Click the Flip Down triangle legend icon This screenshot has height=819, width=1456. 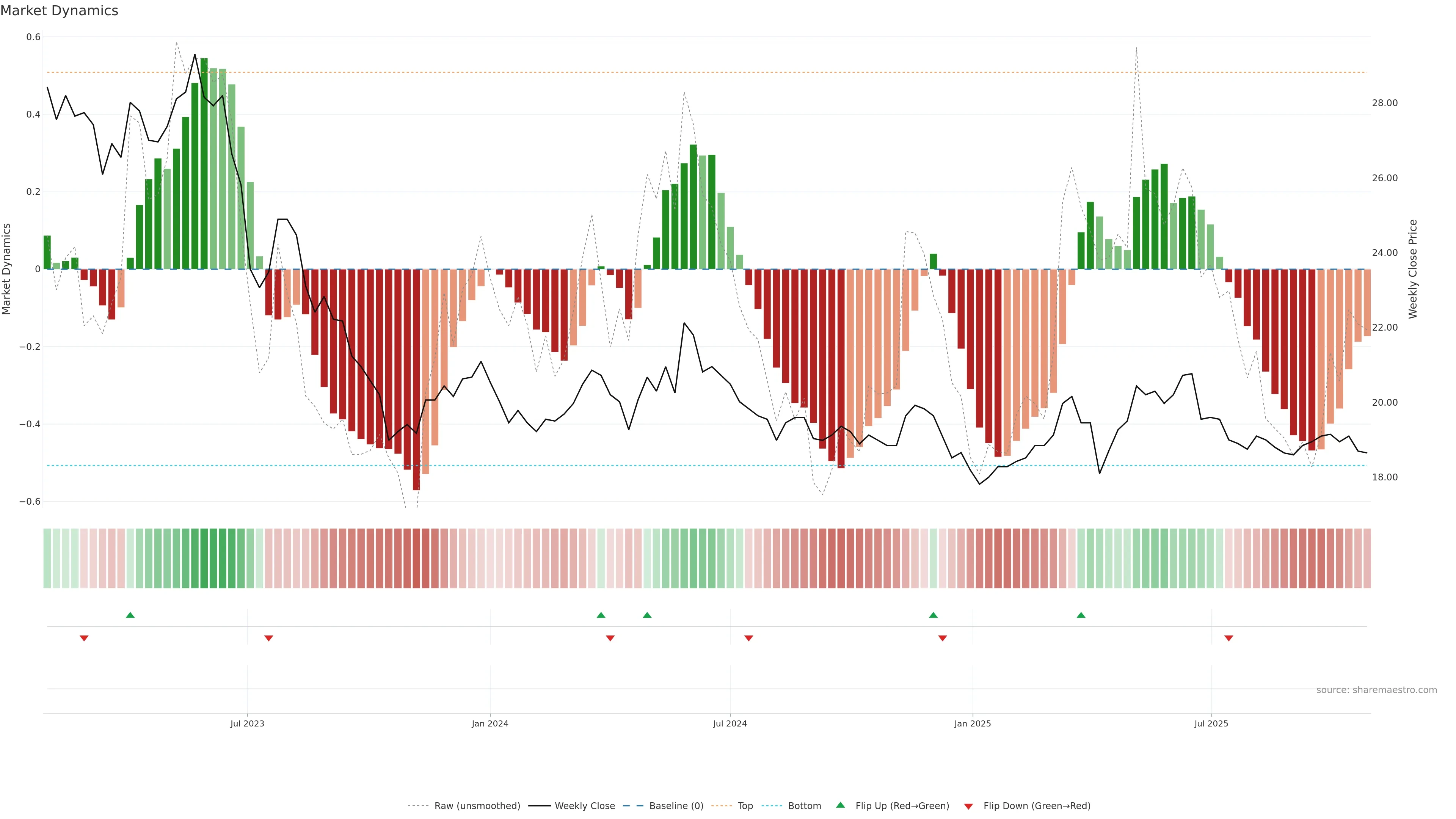(968, 806)
